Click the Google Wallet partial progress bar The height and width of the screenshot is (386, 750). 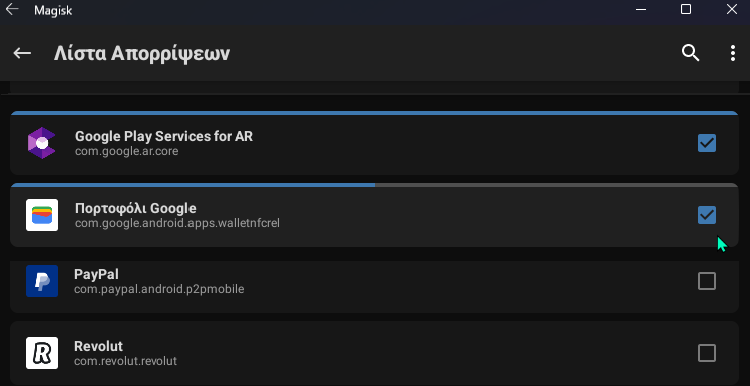(374, 185)
